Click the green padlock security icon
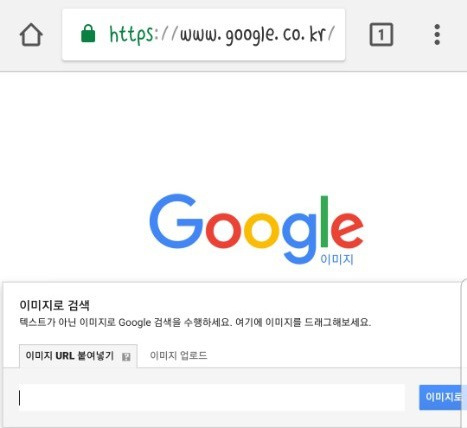The height and width of the screenshot is (428, 467). pos(88,33)
